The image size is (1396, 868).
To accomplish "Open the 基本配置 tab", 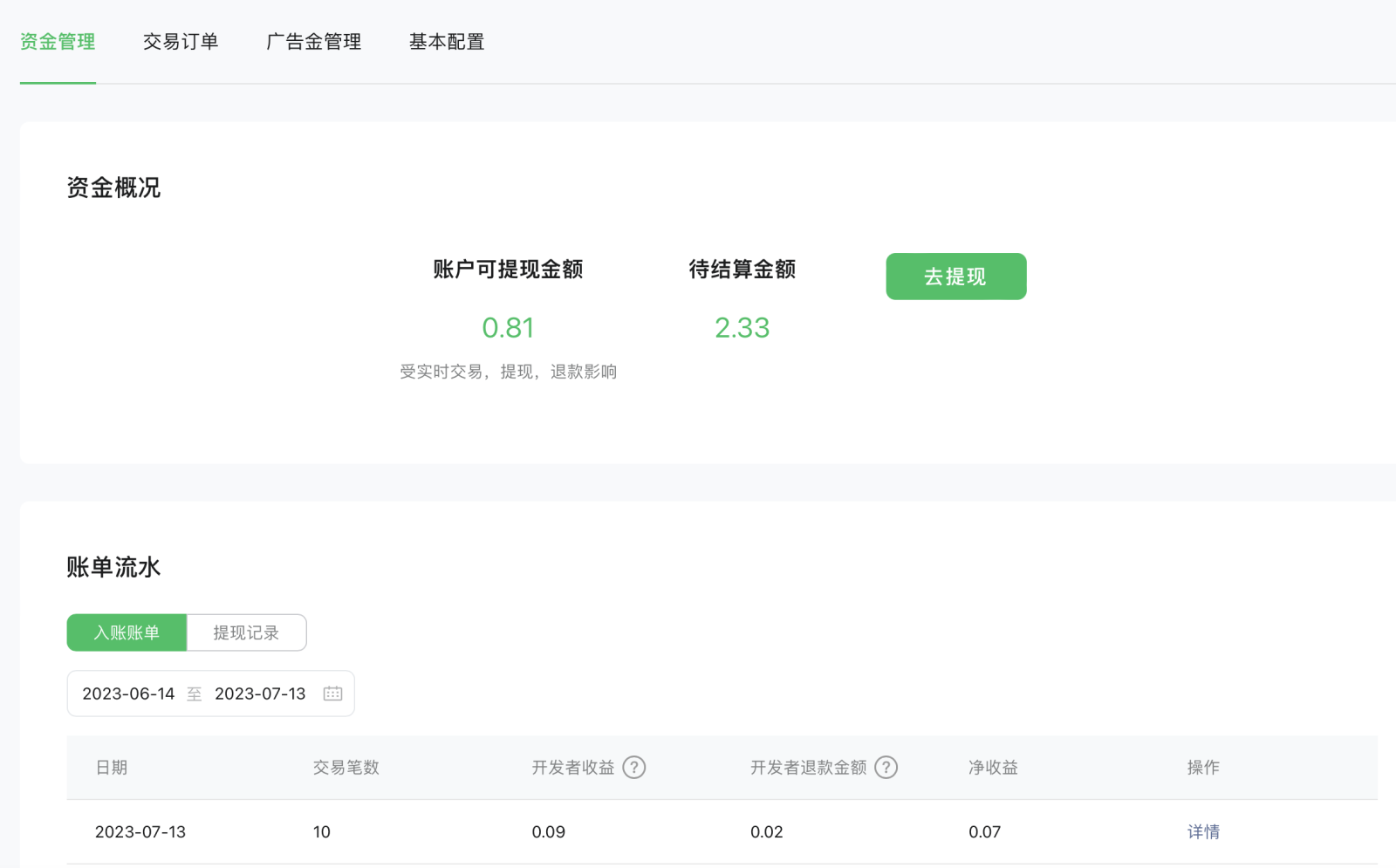I will coord(447,42).
